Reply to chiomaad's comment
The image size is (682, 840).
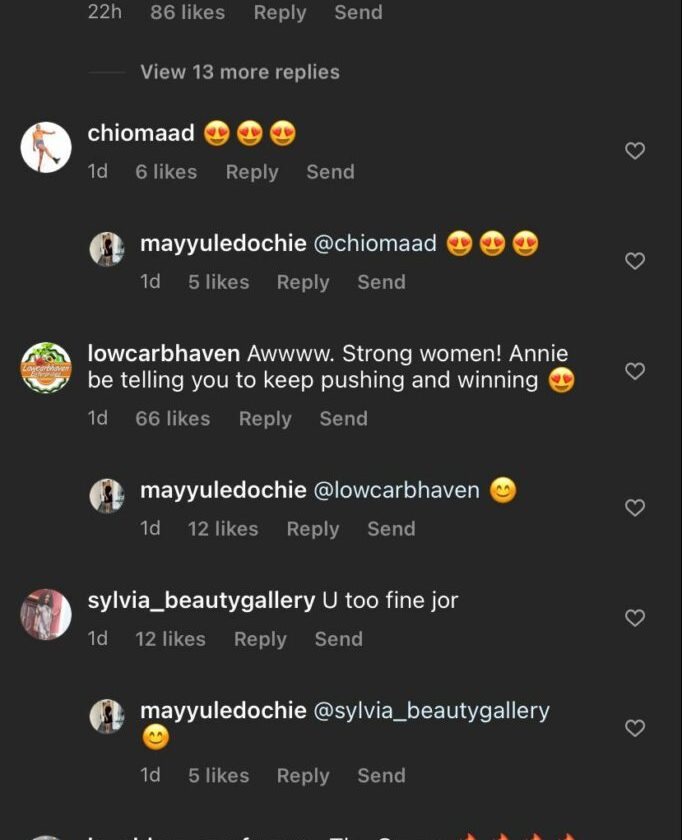click(252, 172)
